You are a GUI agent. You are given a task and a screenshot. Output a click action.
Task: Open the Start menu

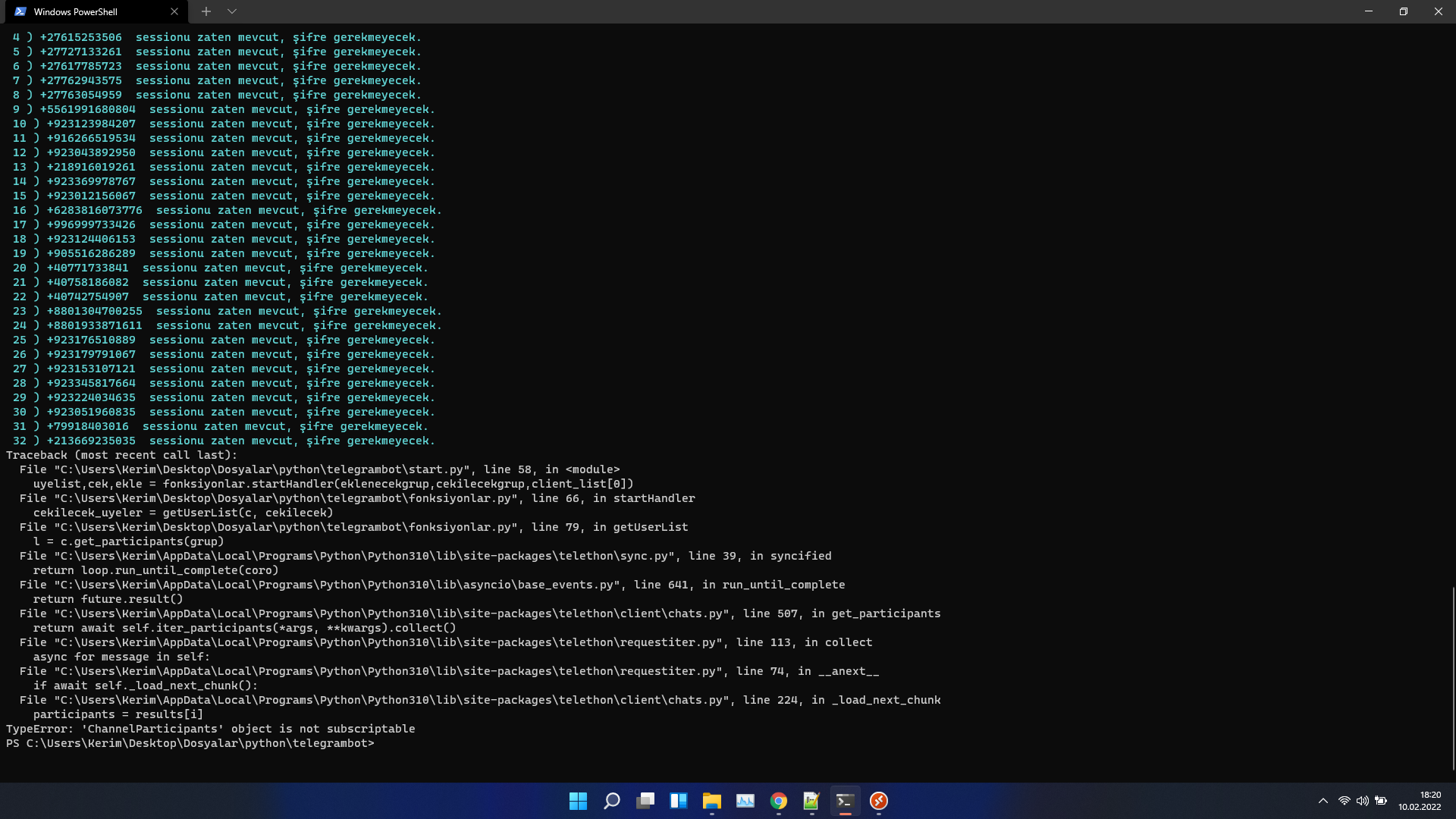pyautogui.click(x=578, y=801)
